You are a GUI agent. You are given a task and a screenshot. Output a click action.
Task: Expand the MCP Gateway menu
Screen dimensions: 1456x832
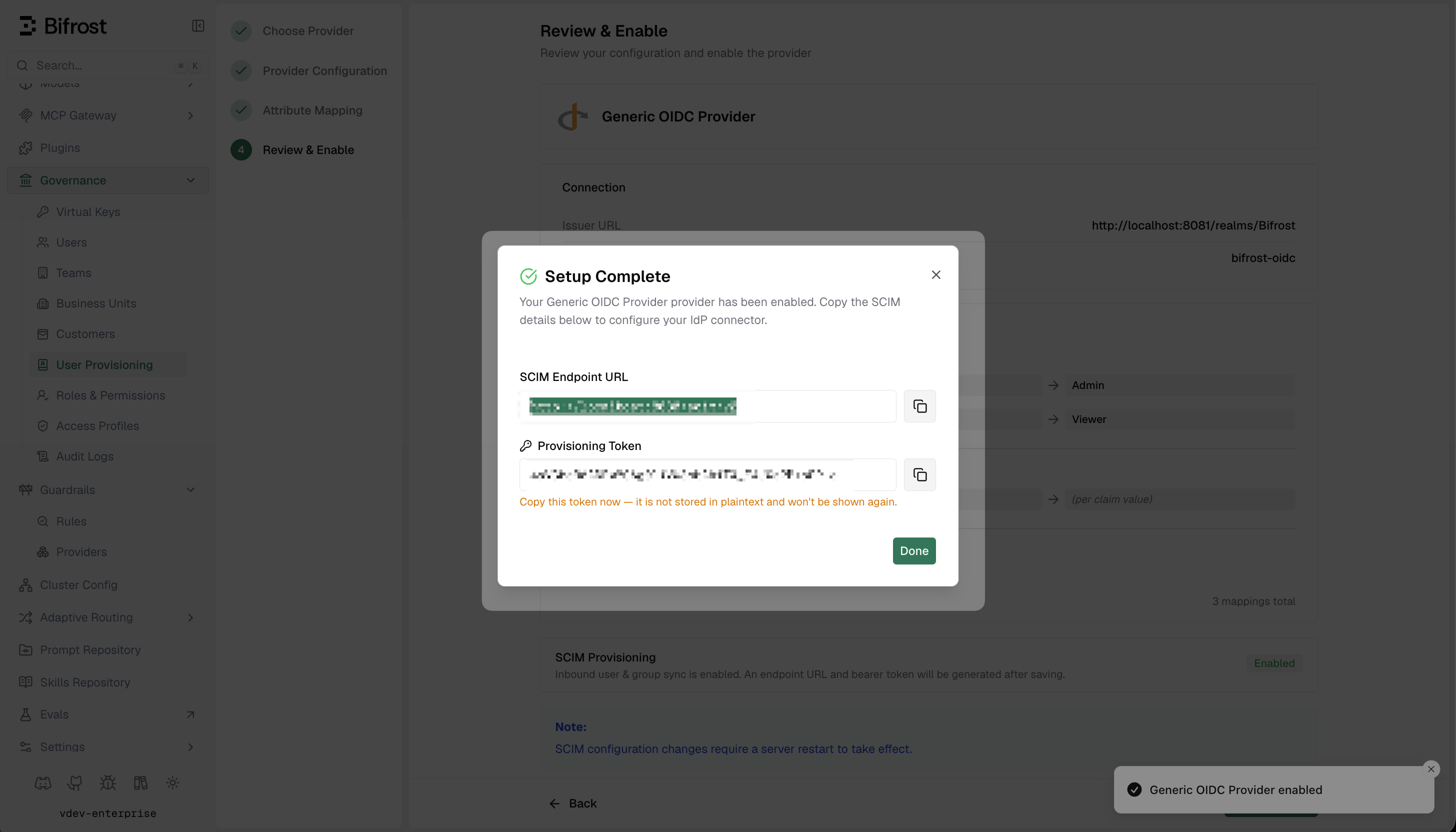click(x=107, y=115)
